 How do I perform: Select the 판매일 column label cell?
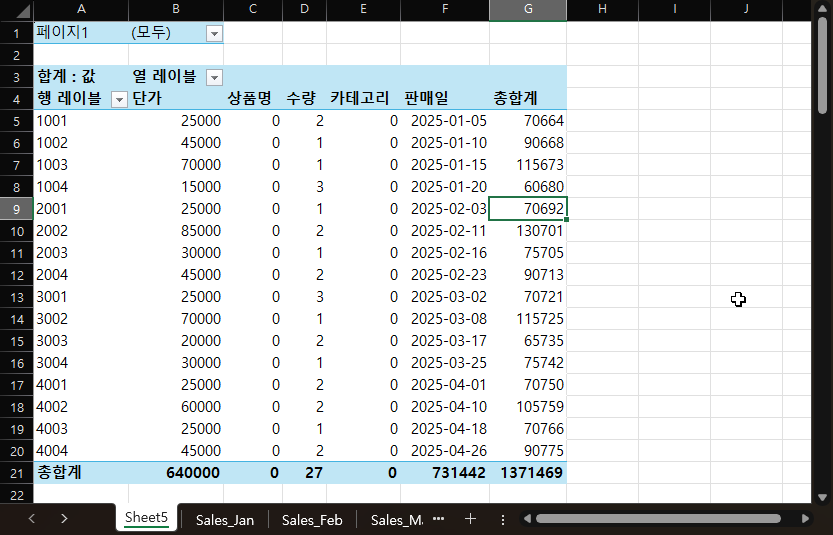445,99
